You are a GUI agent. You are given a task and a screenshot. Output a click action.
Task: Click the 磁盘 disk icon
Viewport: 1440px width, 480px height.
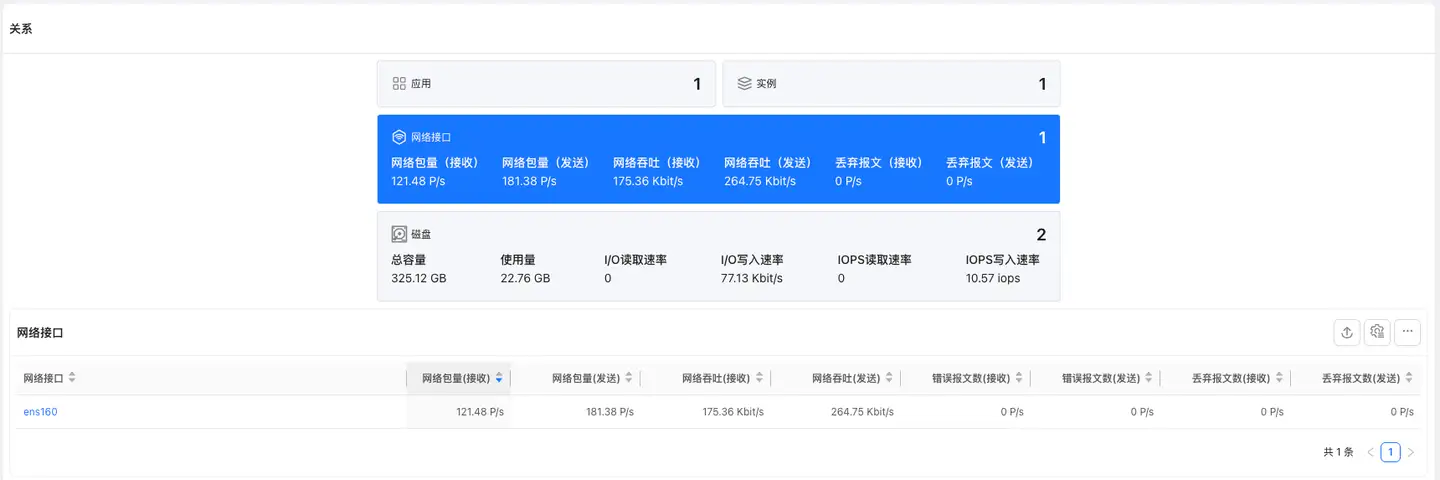coord(399,234)
